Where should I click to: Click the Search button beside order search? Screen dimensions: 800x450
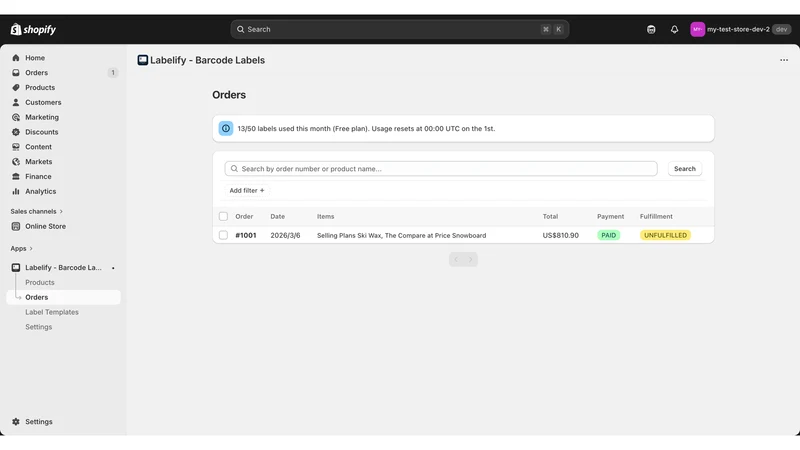685,169
